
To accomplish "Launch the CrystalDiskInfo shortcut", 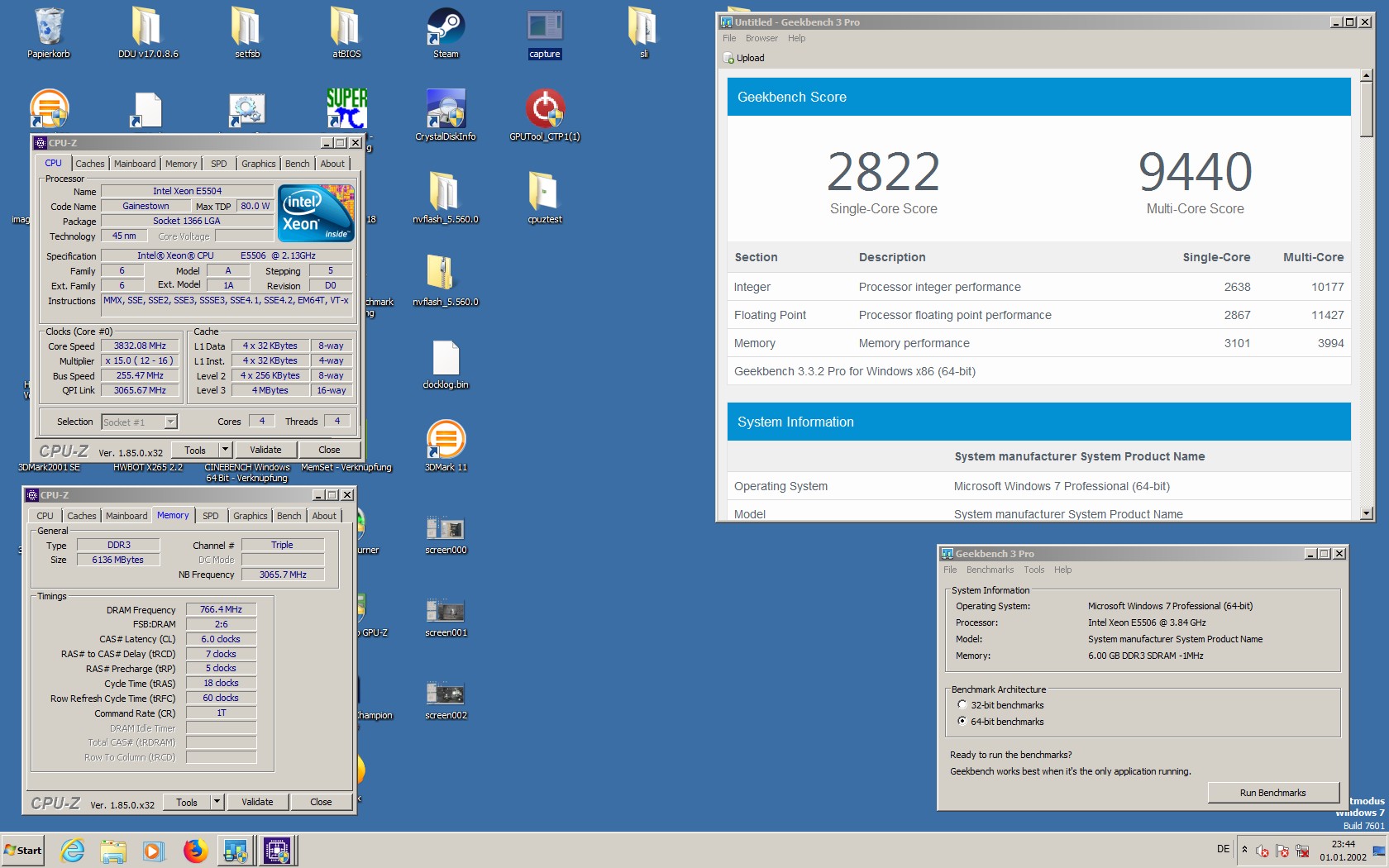I will [446, 116].
